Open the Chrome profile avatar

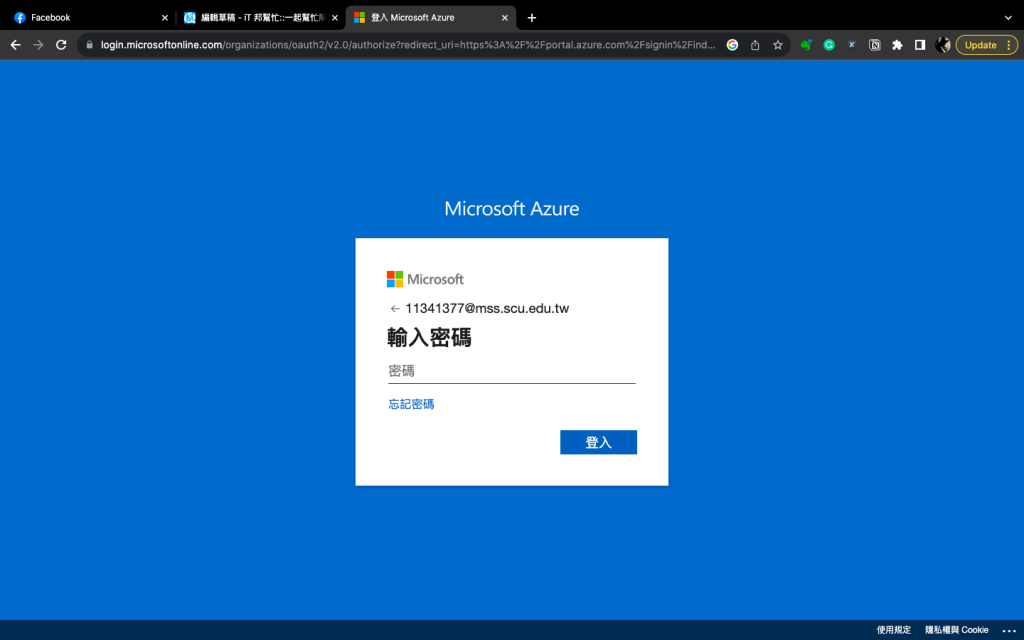click(942, 45)
